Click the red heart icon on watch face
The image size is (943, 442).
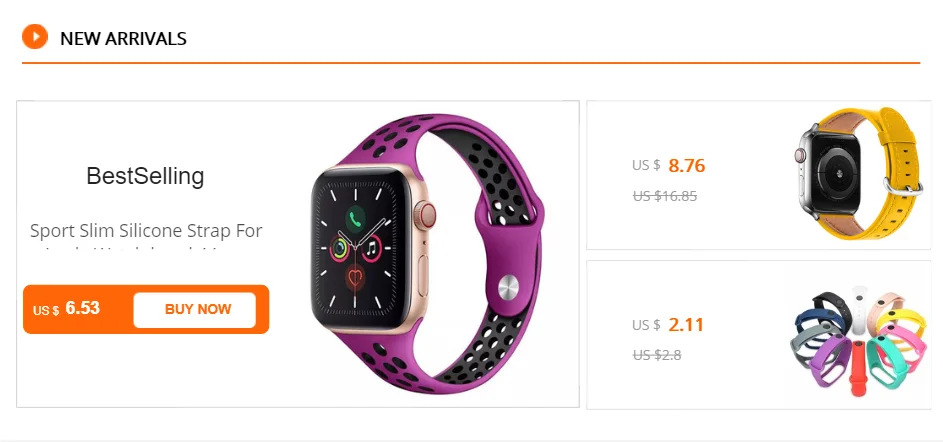pos(355,278)
